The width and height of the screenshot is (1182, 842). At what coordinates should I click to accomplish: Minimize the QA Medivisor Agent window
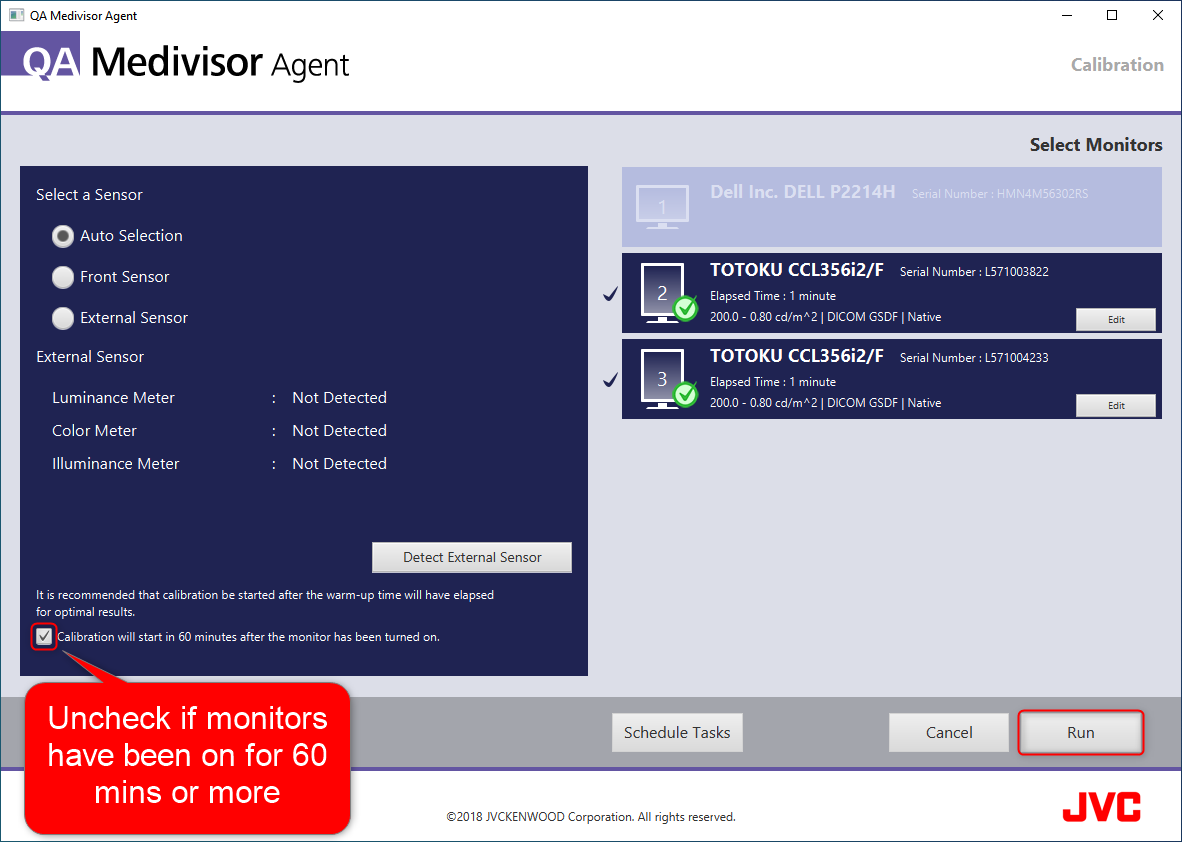click(x=1067, y=15)
